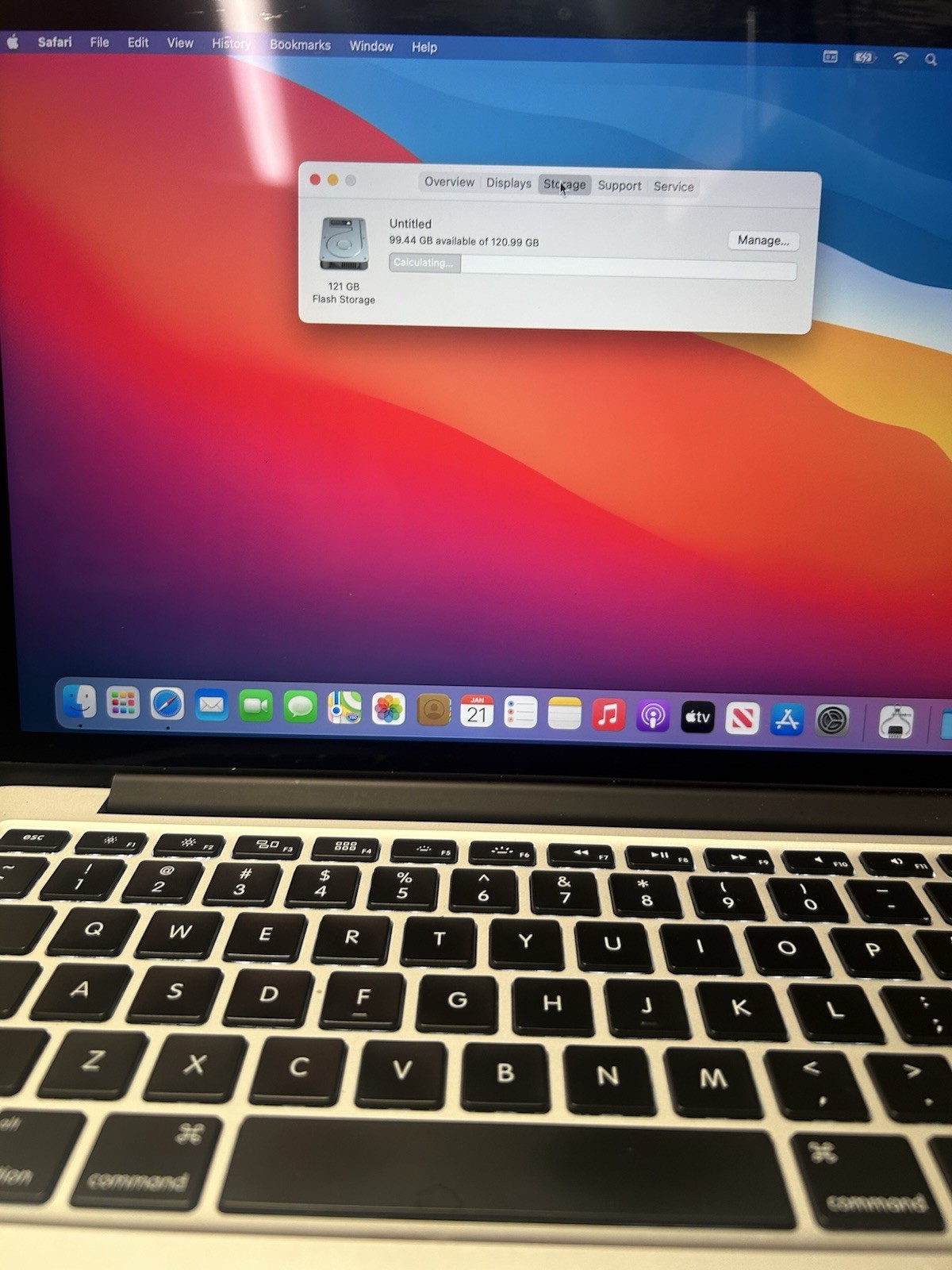Open the Help menu
Viewport: 952px width, 1270px height.
(x=424, y=47)
